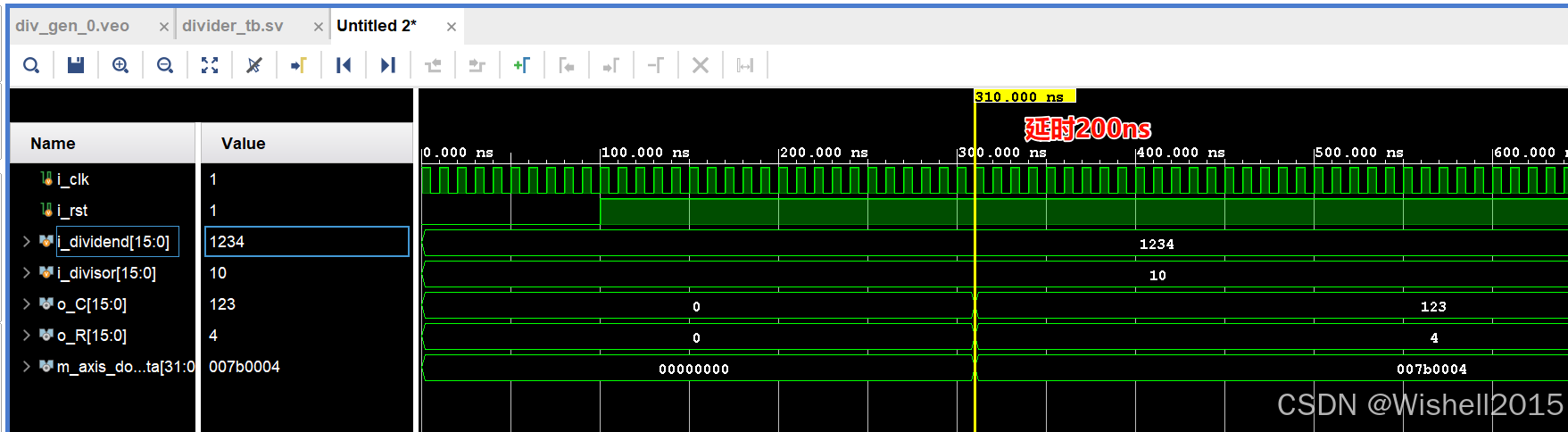Expand the m_axis_do...ta[31:0] bus
The width and height of the screenshot is (1568, 432).
tap(26, 367)
